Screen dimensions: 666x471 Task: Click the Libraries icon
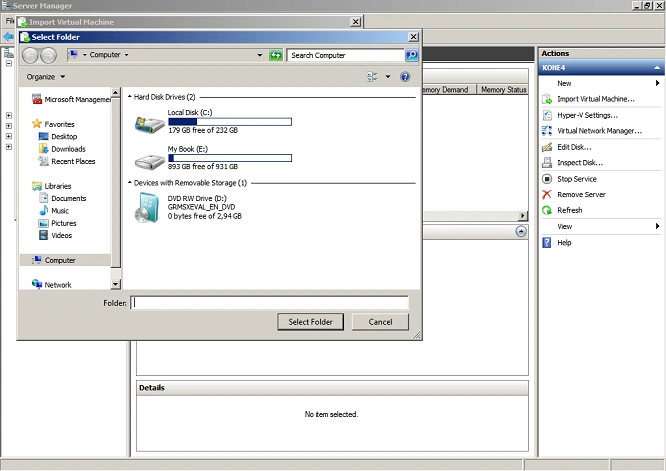[37, 186]
